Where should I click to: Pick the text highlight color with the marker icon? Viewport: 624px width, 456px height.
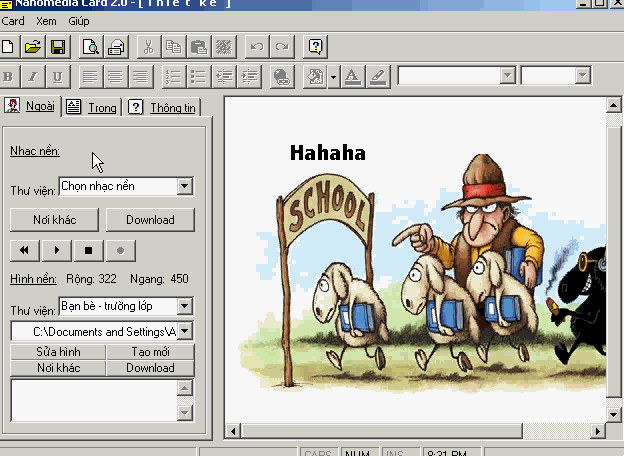click(x=378, y=76)
